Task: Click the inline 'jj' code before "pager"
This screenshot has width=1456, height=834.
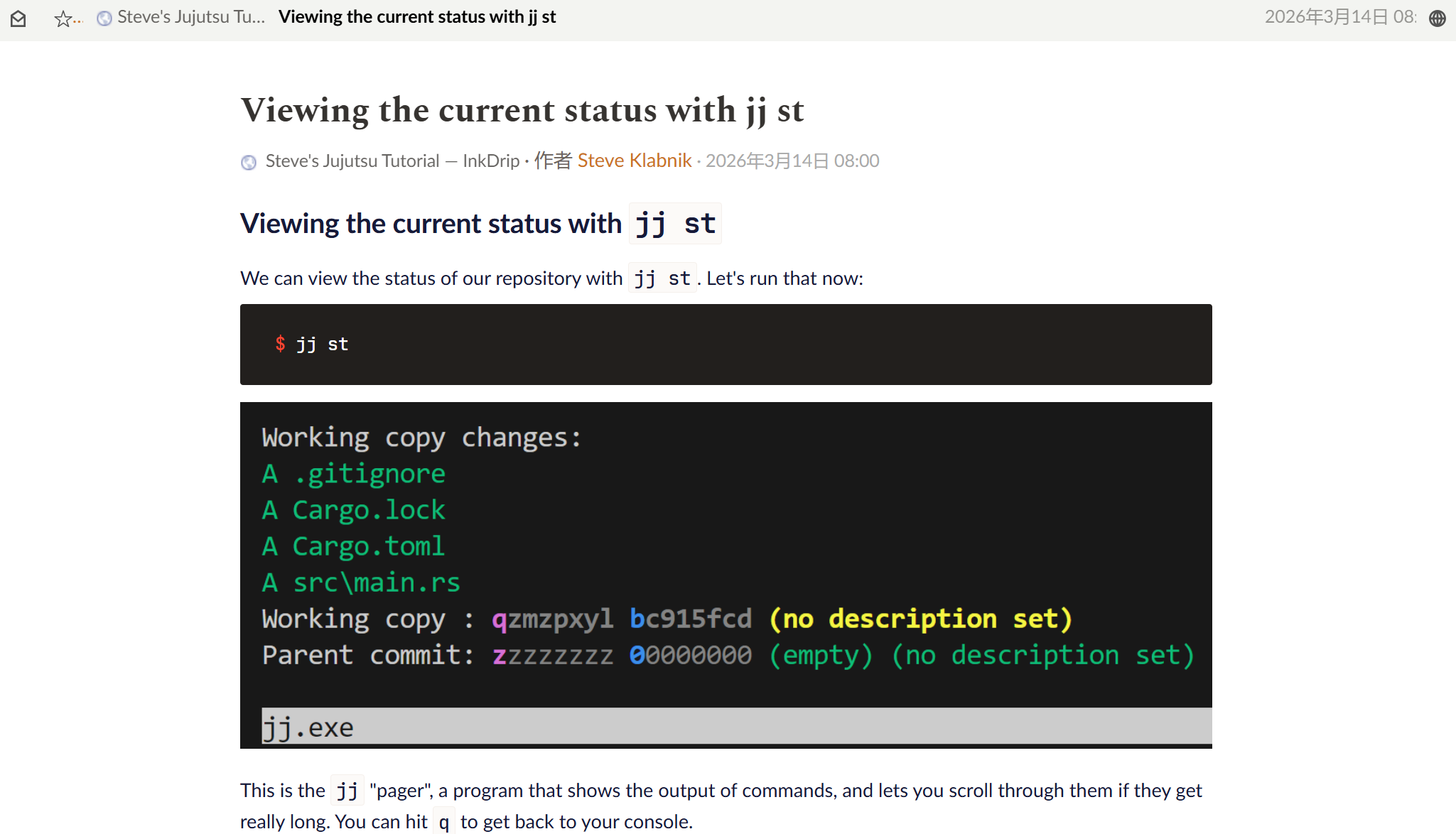Action: [347, 791]
